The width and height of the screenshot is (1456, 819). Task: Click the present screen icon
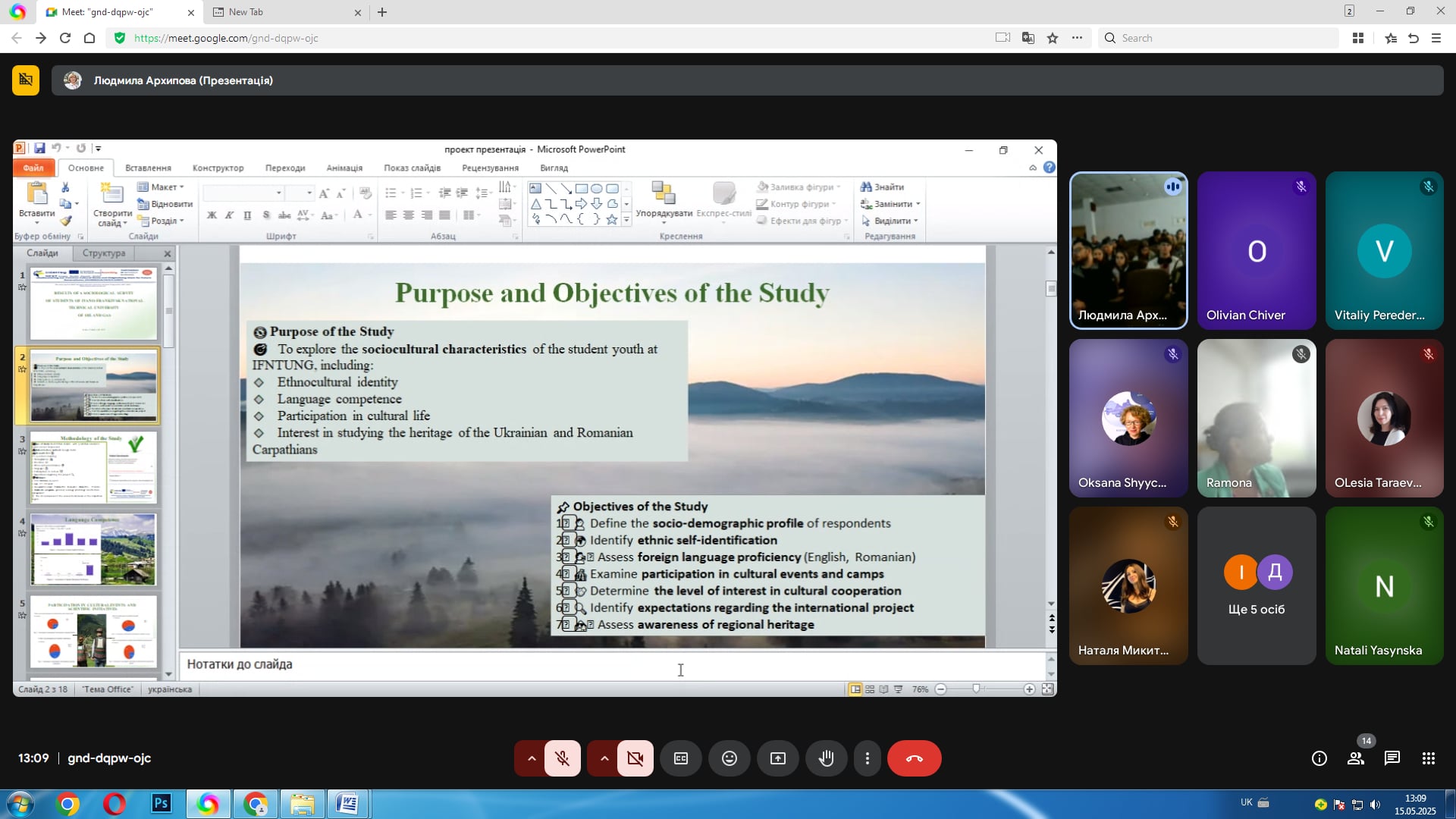pos(778,758)
